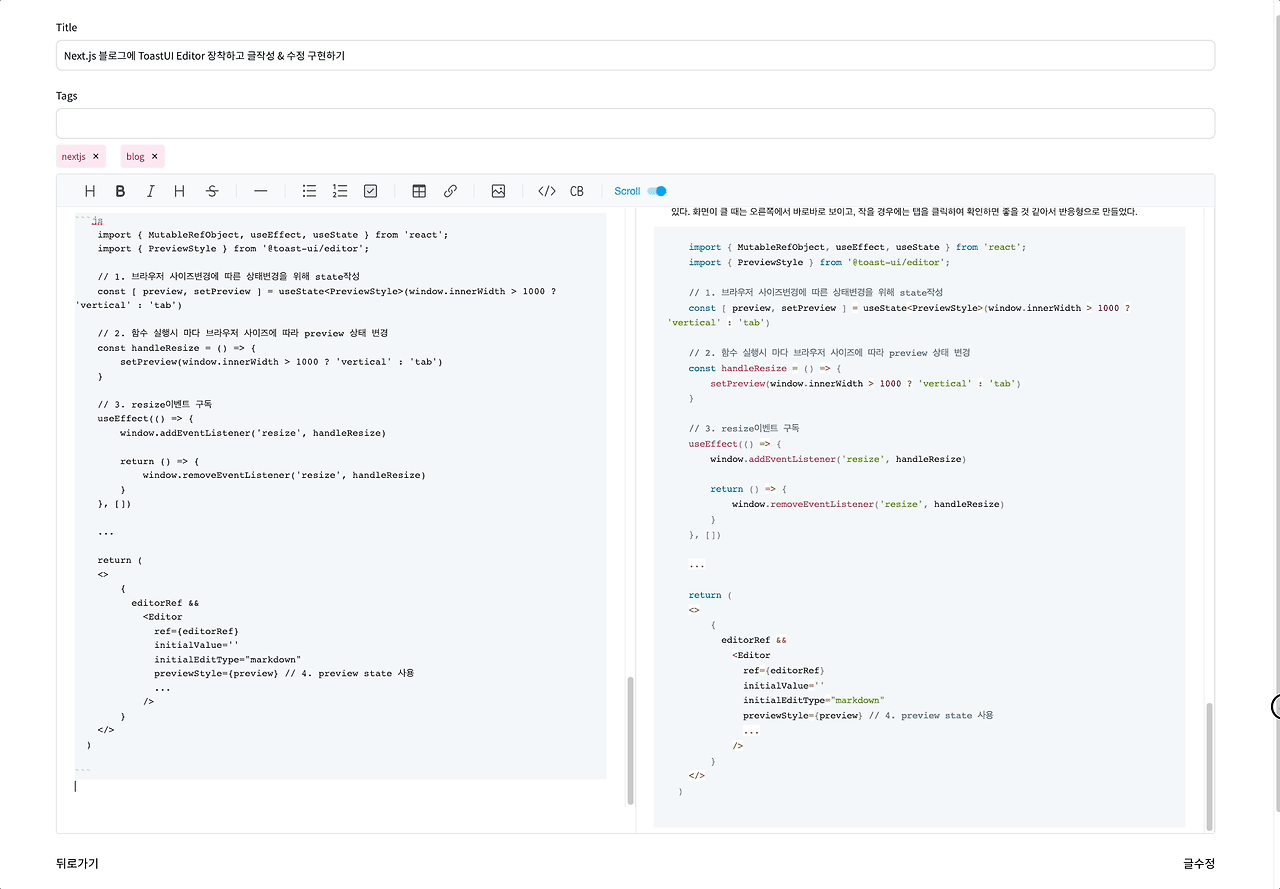
Task: Click 'window.removeEventListener' line in preview pane
Action: (868, 504)
